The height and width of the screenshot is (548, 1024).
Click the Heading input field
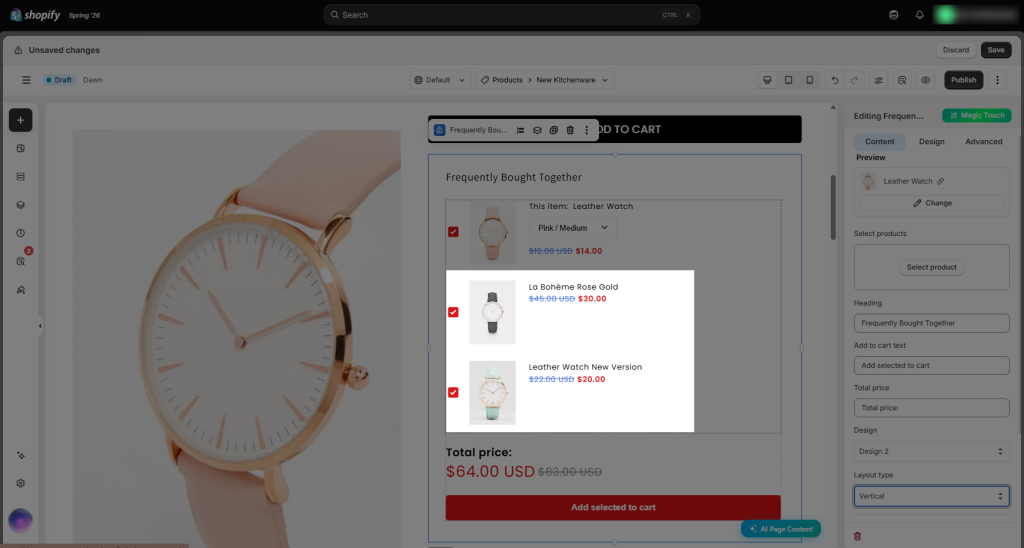[931, 323]
